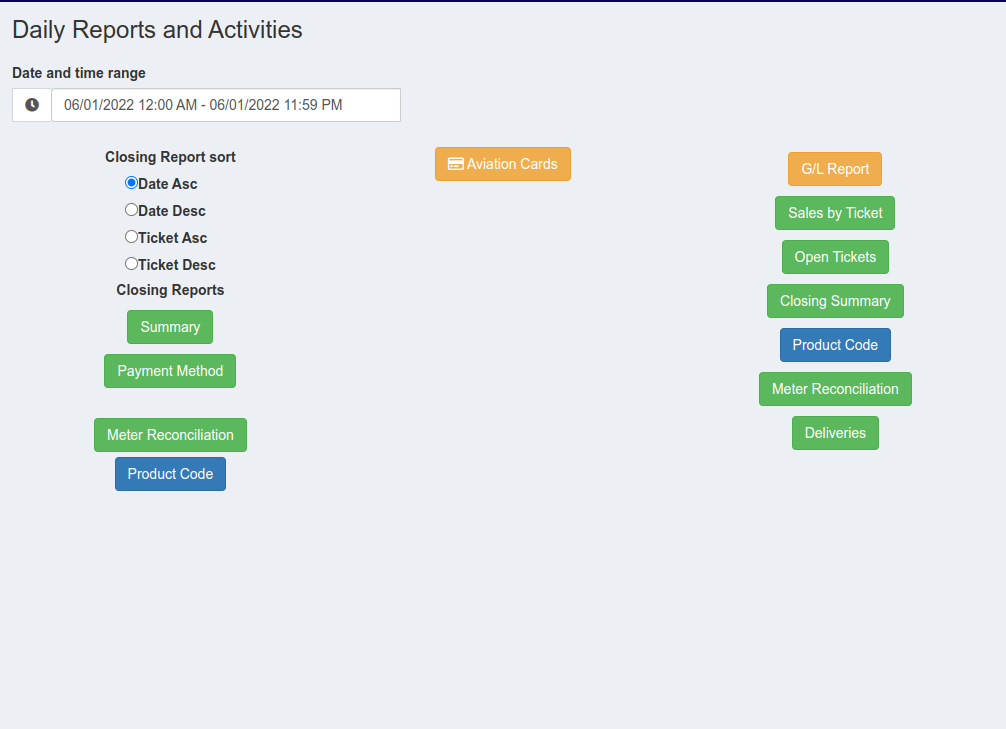Image resolution: width=1006 pixels, height=729 pixels.
Task: Click the 'Date and time range' label
Action: click(x=79, y=73)
